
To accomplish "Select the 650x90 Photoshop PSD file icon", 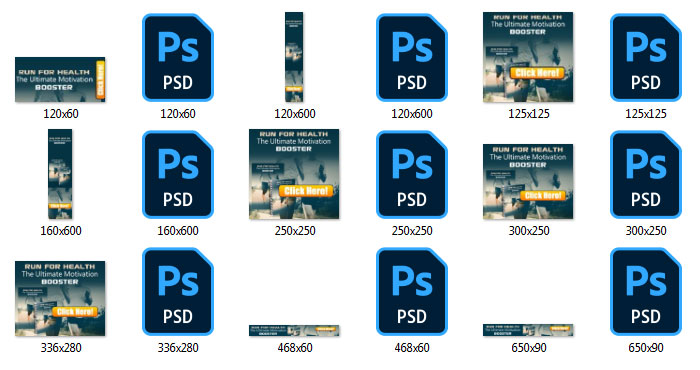I will pos(646,291).
